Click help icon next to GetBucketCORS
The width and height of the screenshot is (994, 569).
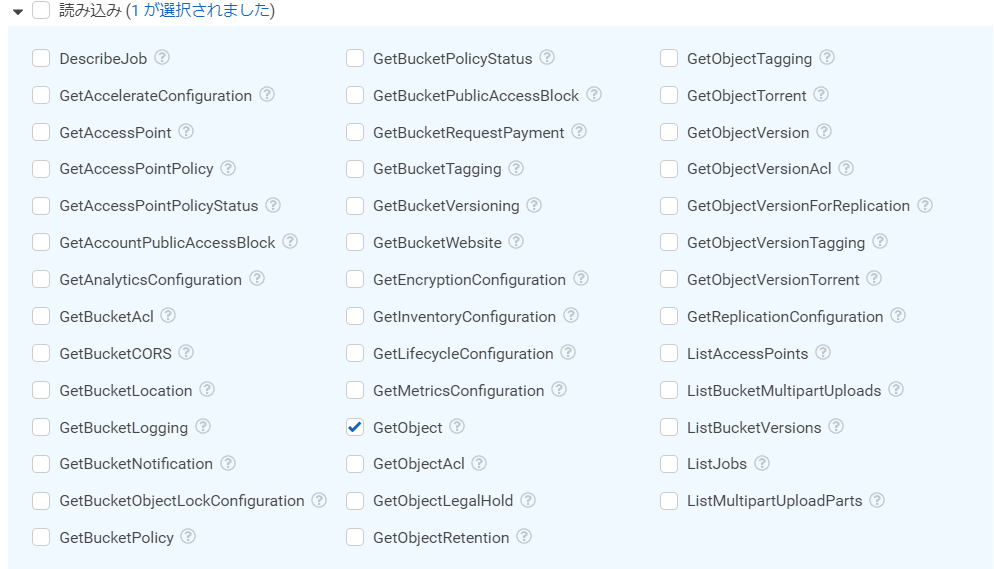[186, 352]
